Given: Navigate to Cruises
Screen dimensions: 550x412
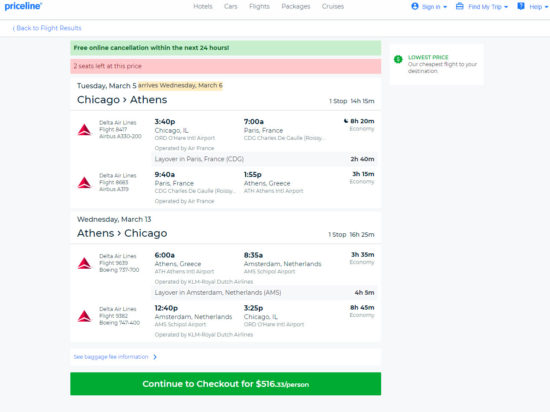Looking at the screenshot, I should pos(333,6).
